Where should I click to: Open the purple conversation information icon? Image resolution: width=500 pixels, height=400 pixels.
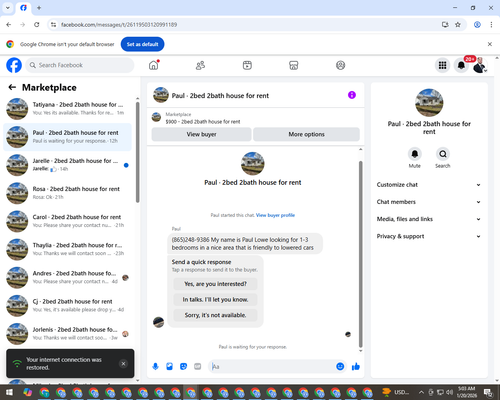(352, 95)
